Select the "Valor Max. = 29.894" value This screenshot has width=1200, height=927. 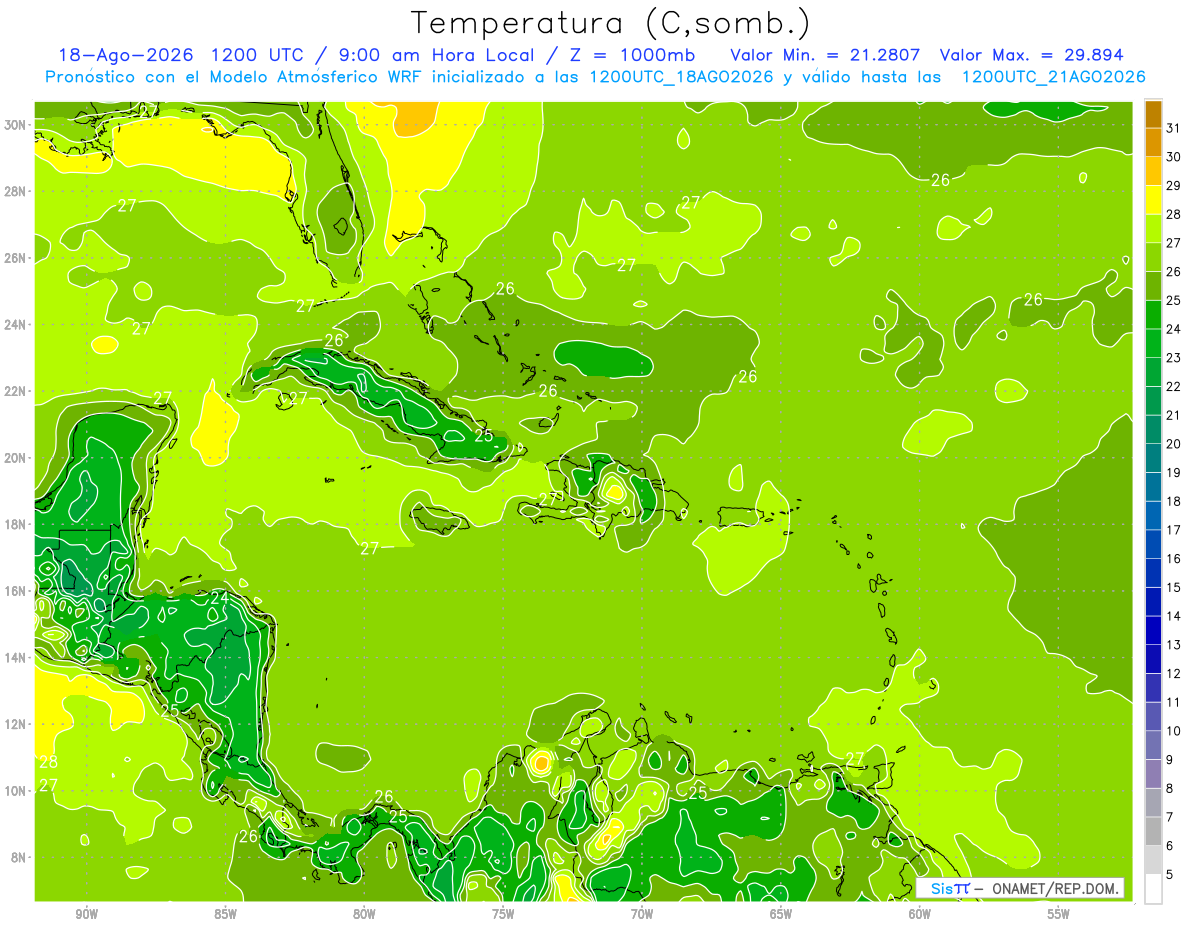(1031, 55)
